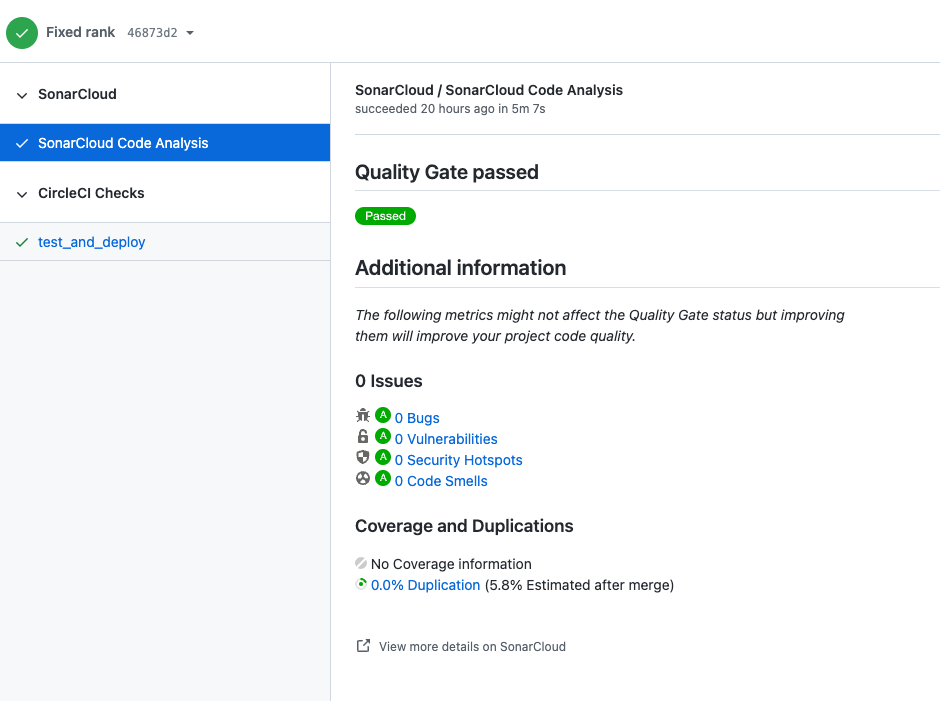Viewport: 940px width, 701px height.
Task: Click the duplication percentage icon
Action: tap(361, 584)
